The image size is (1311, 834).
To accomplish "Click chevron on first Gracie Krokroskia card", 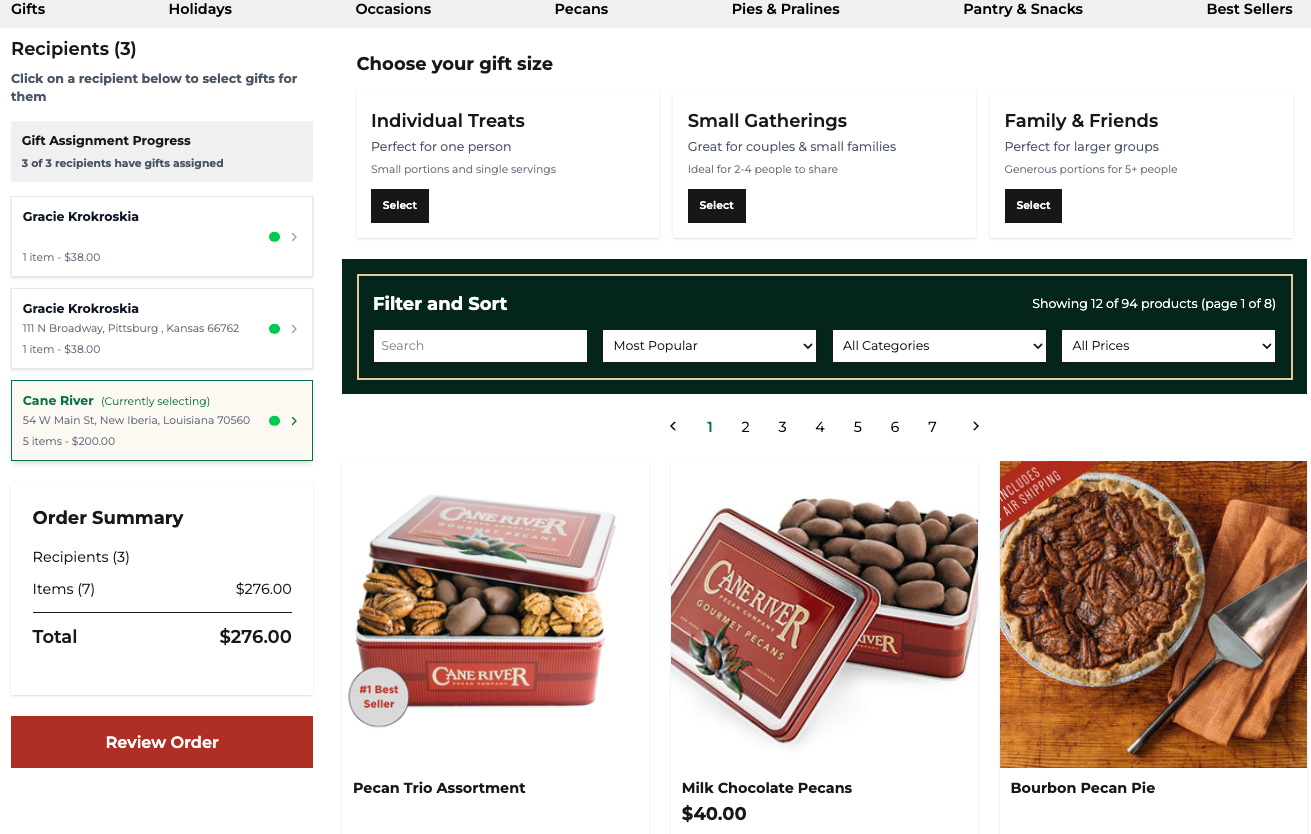I will tap(294, 237).
